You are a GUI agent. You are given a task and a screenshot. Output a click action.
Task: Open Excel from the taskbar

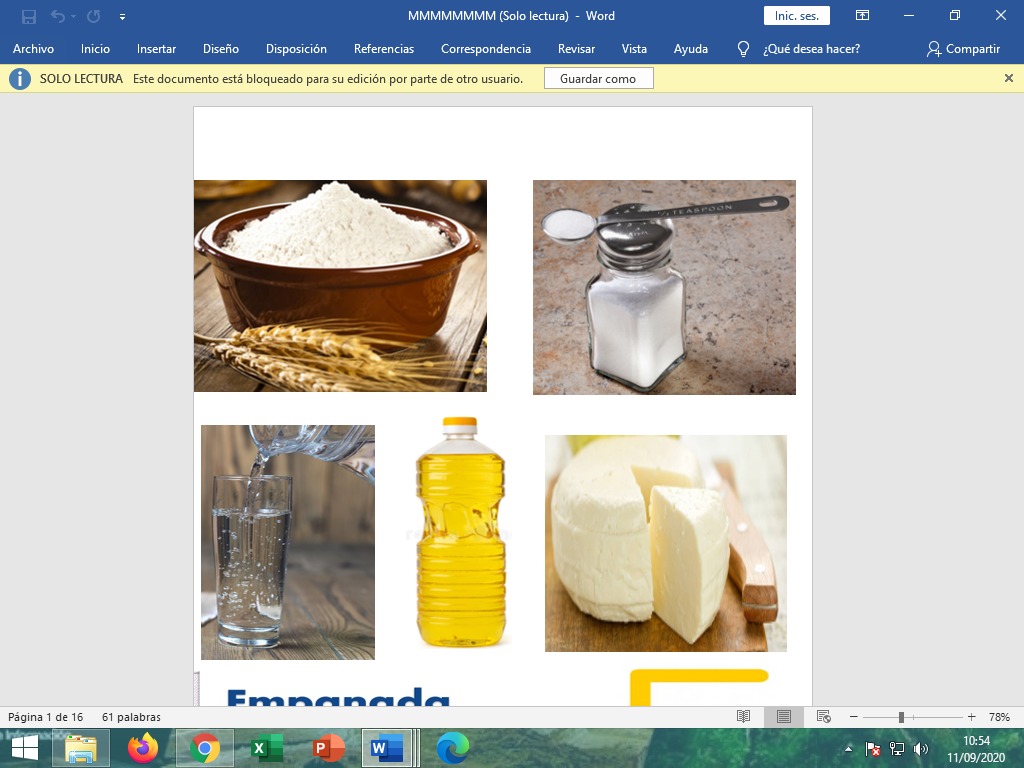click(x=266, y=748)
